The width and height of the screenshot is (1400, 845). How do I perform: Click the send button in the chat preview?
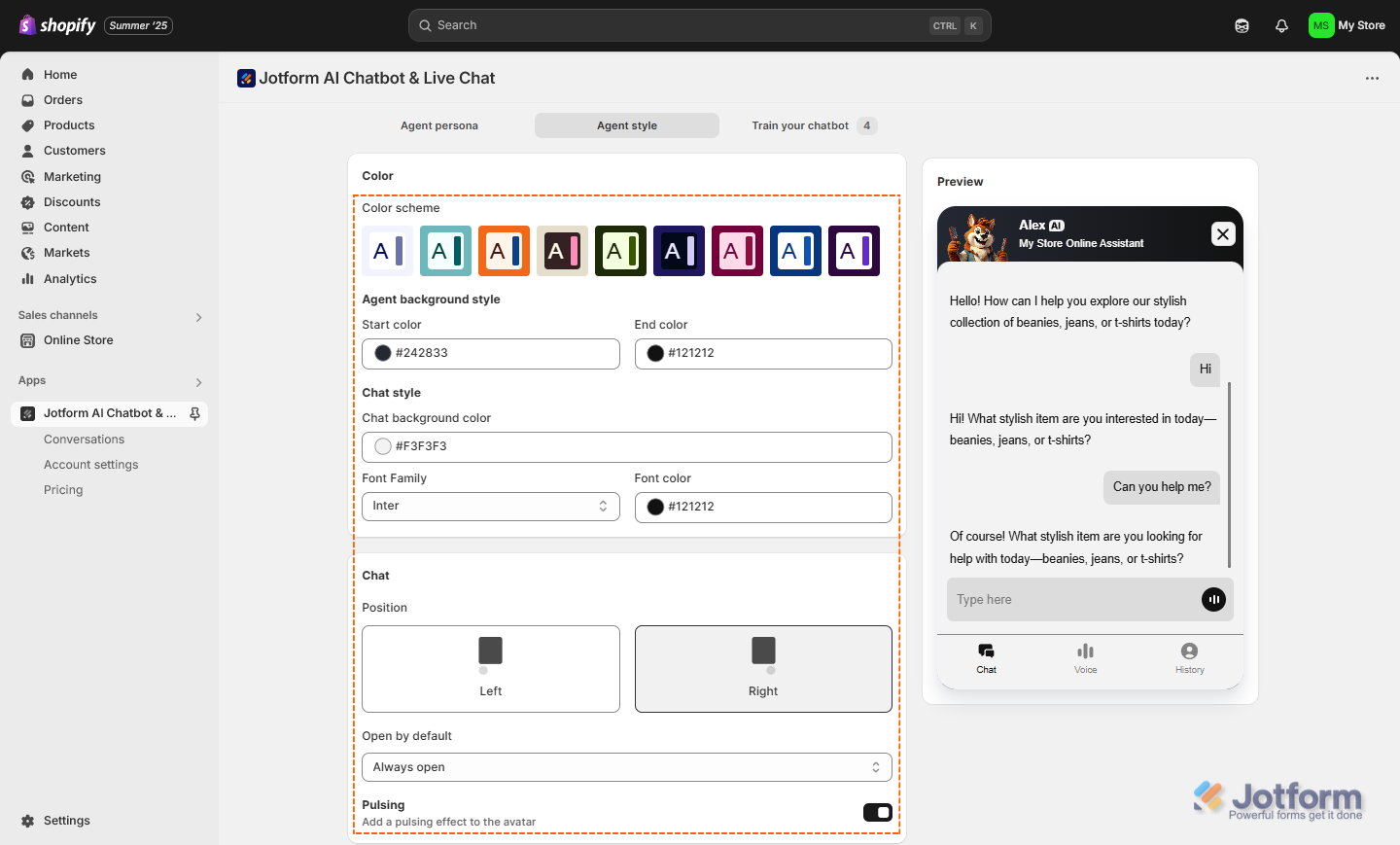pos(1213,600)
